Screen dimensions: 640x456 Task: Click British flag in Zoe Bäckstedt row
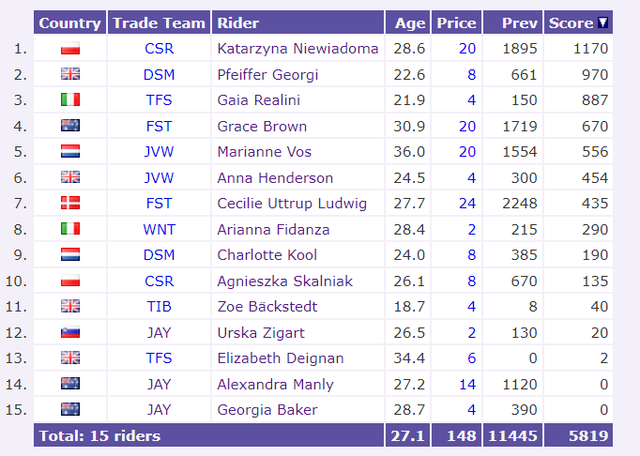70,306
